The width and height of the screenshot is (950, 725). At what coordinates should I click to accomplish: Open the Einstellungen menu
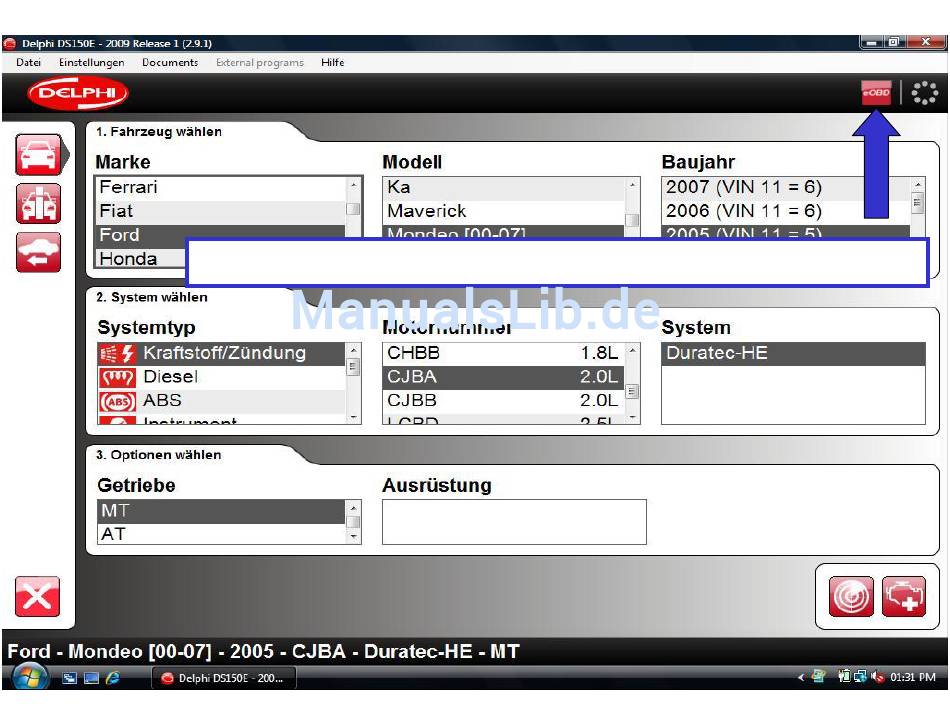[x=91, y=62]
